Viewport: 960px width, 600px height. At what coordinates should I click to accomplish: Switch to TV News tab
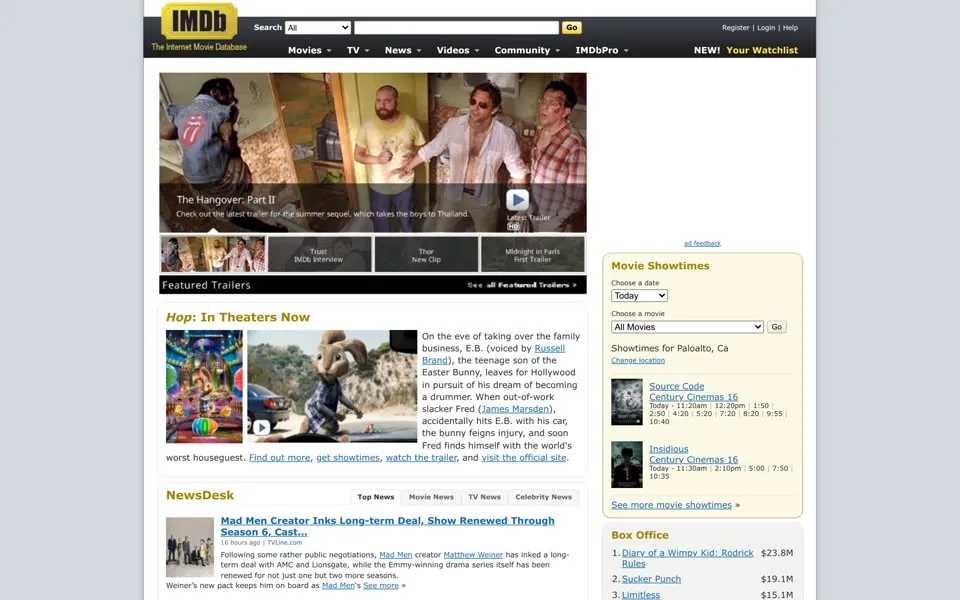coord(484,497)
